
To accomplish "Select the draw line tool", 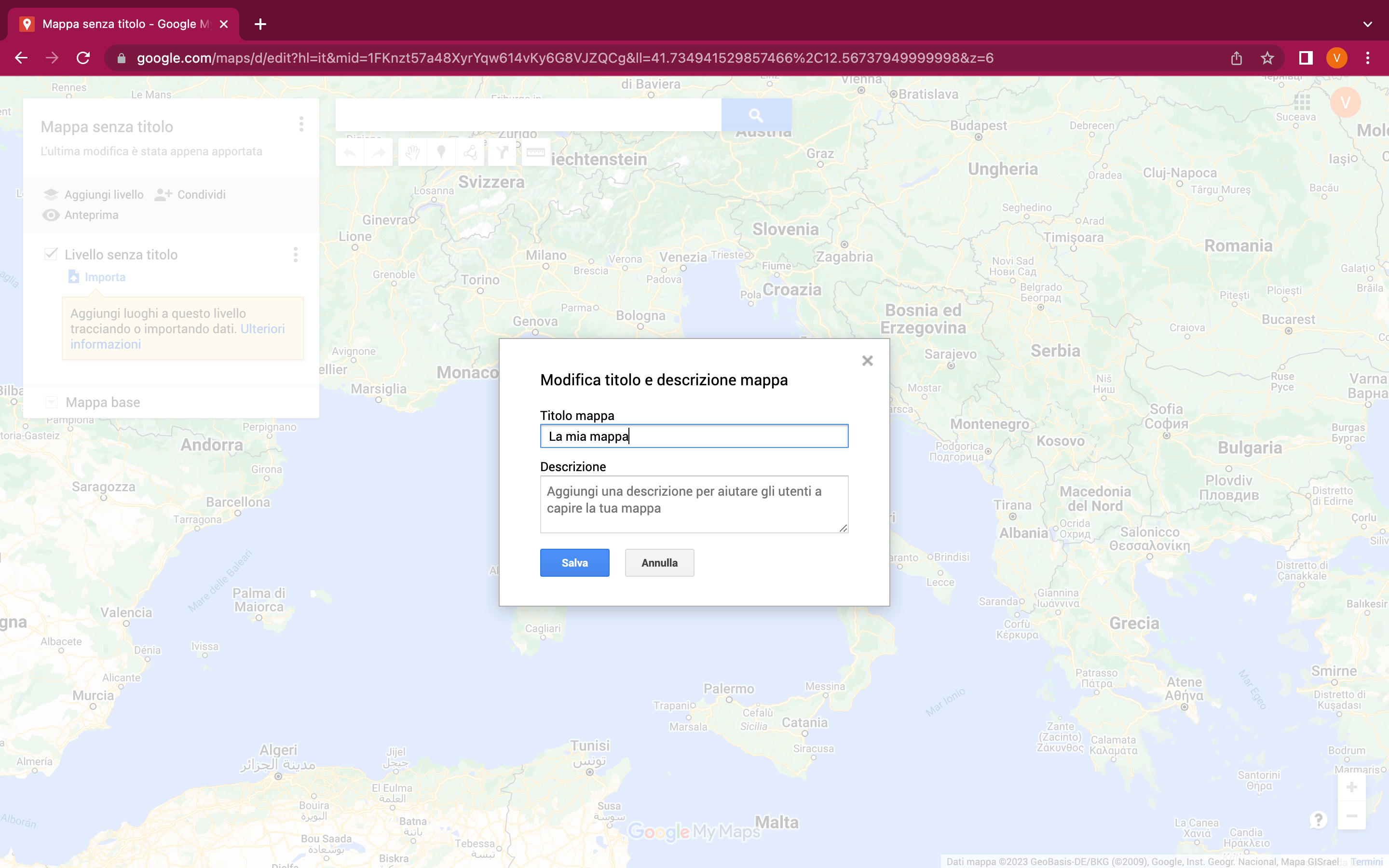I will (x=470, y=152).
